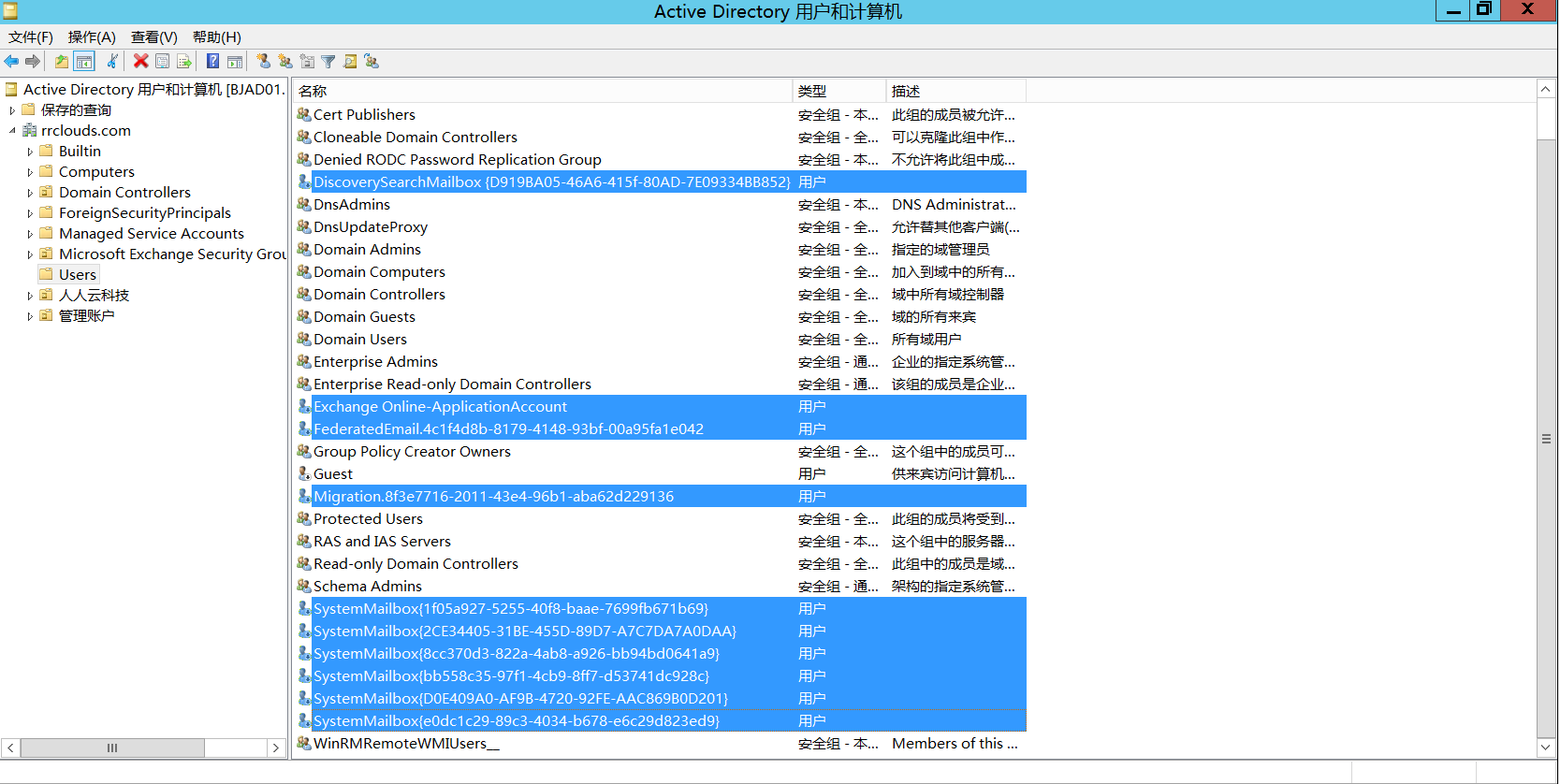The image size is (1560, 784).
Task: Select RAS and IAS Servers row
Action: 661,541
